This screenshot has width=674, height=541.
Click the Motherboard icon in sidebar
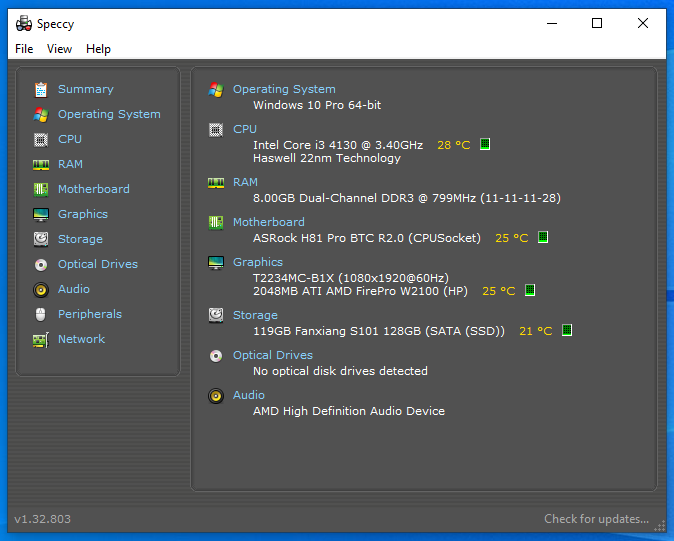point(41,190)
